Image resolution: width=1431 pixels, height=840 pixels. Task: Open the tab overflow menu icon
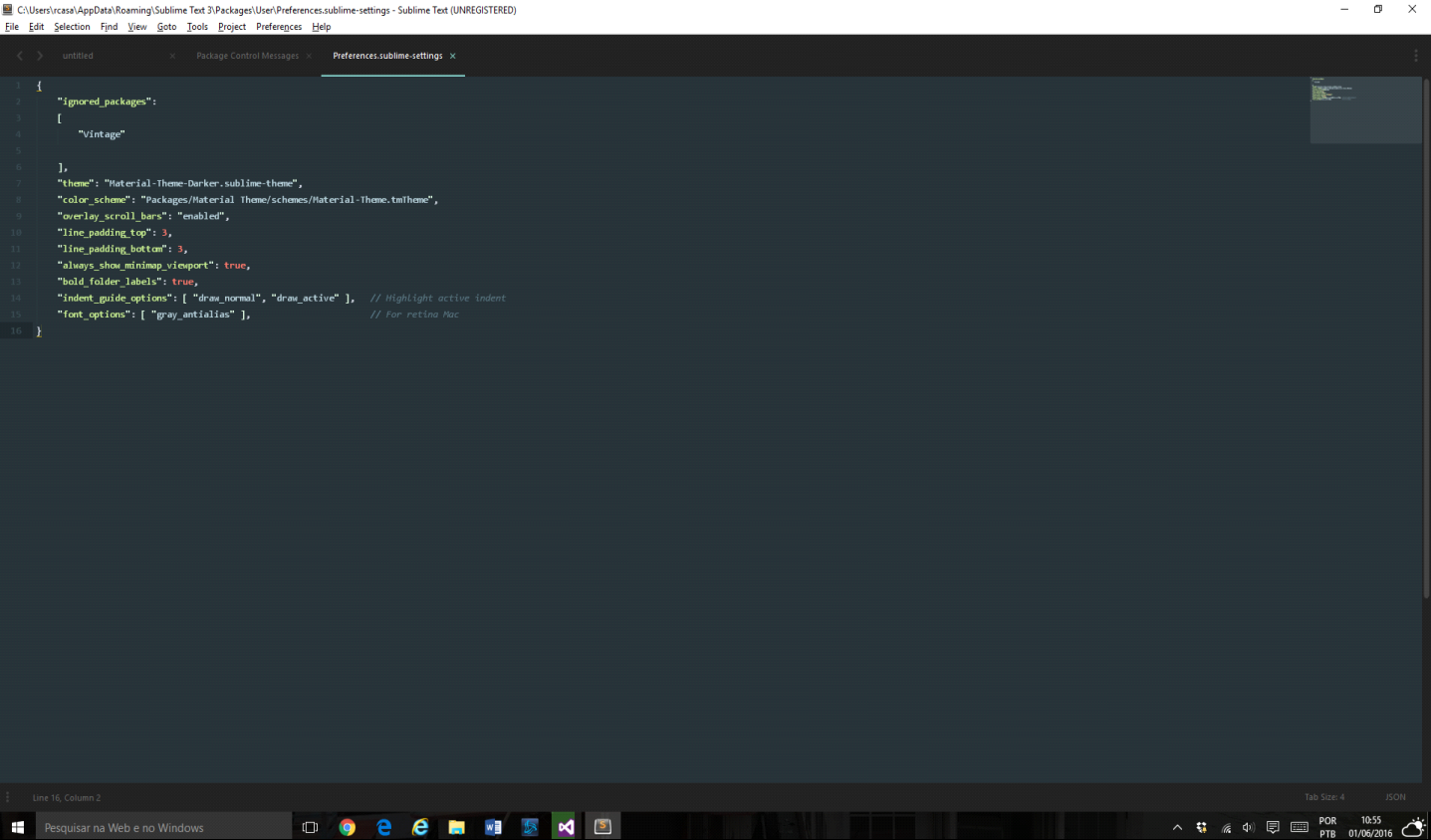pyautogui.click(x=1415, y=56)
